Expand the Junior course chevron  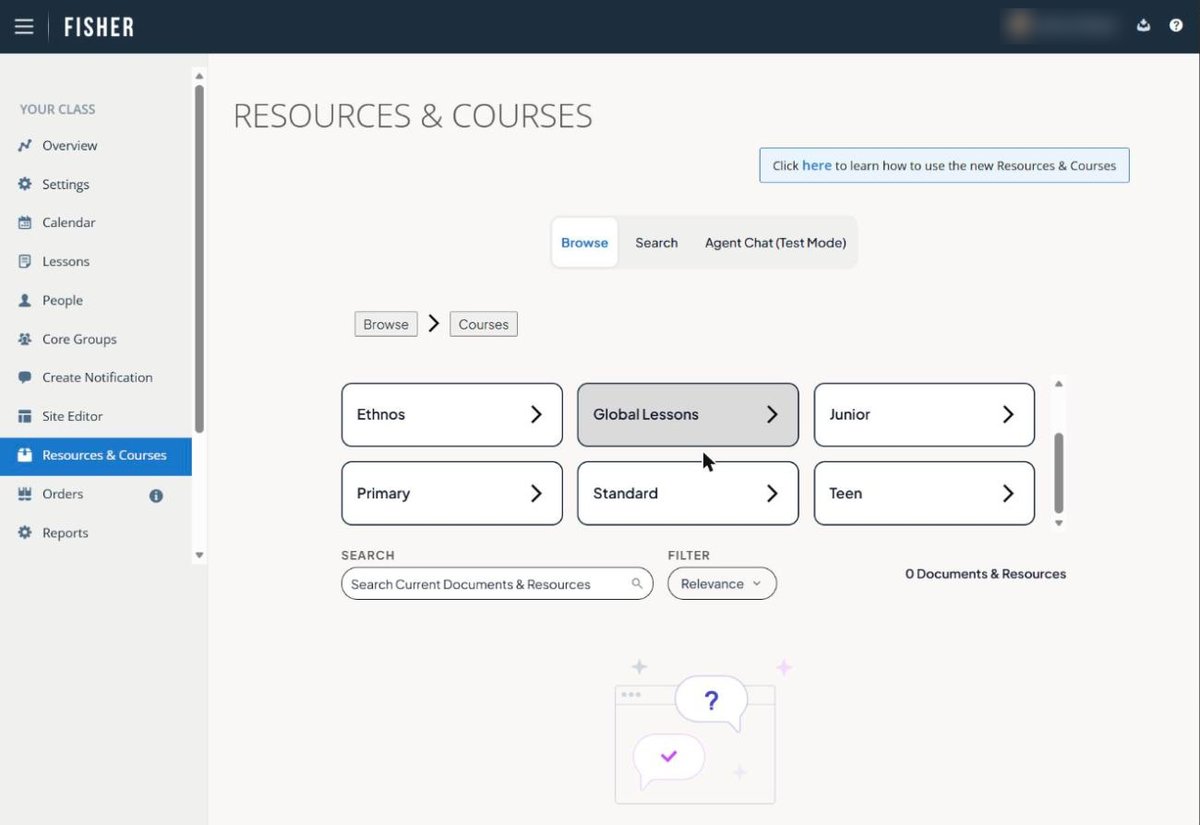pyautogui.click(x=1008, y=414)
